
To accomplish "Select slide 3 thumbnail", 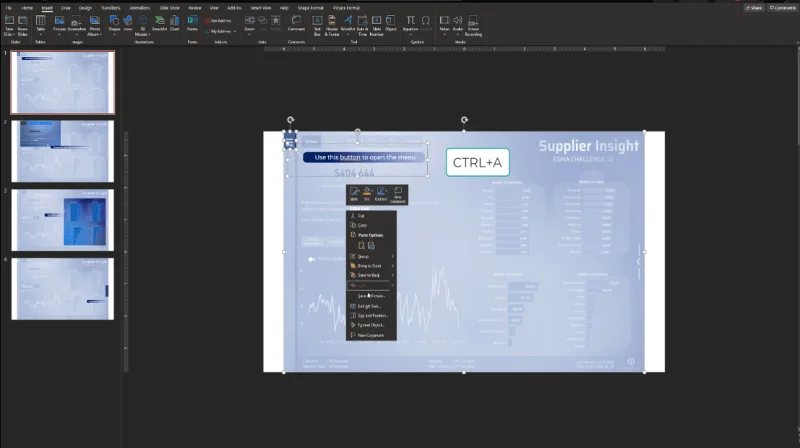I will click(x=63, y=220).
